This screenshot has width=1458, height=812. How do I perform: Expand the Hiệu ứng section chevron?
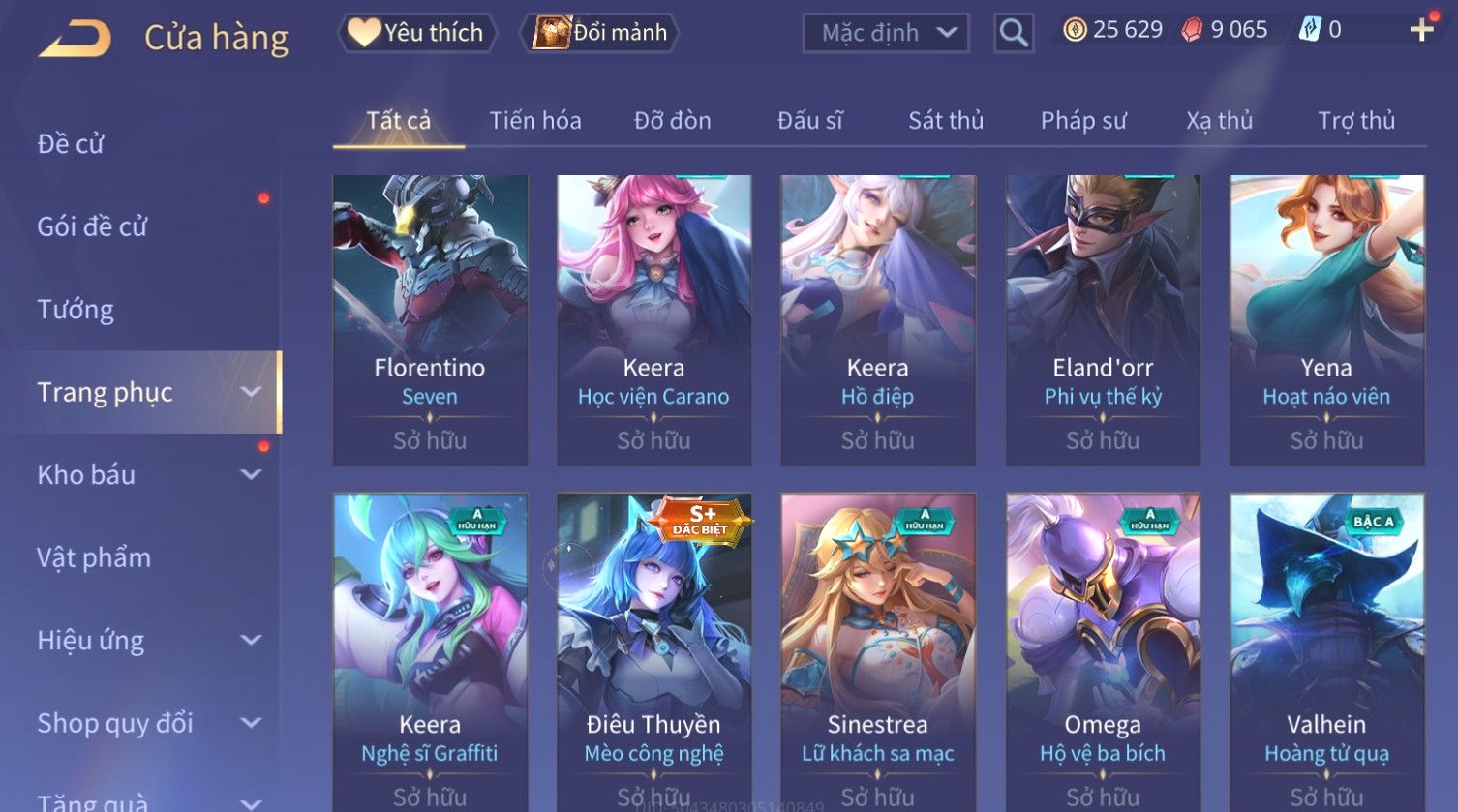[x=251, y=640]
